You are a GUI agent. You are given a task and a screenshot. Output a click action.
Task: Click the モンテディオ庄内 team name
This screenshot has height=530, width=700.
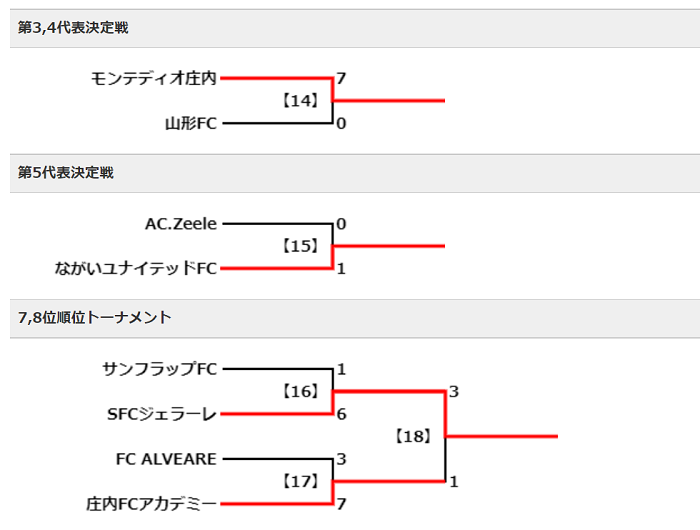[154, 79]
